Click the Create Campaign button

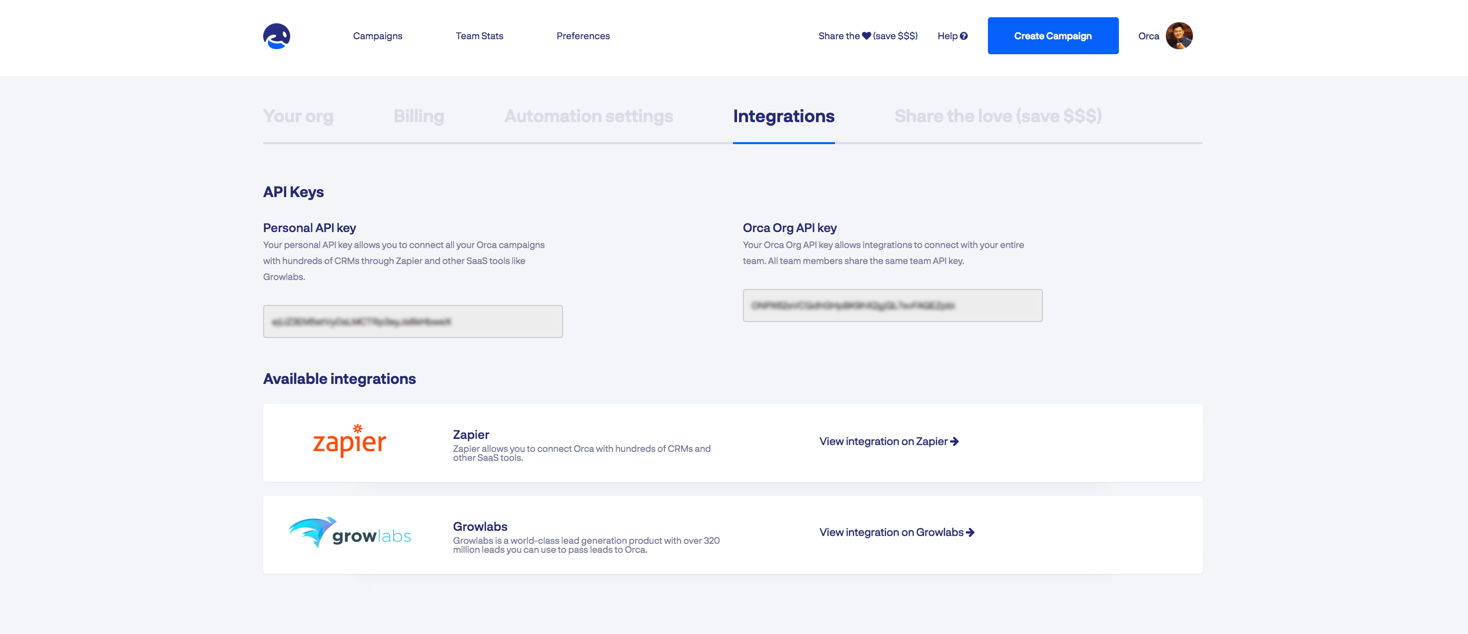tap(1053, 36)
